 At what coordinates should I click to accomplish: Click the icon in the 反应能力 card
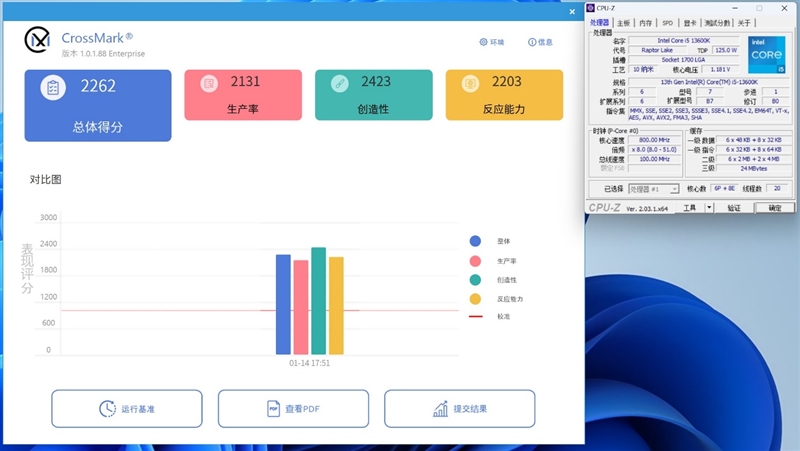pyautogui.click(x=470, y=83)
